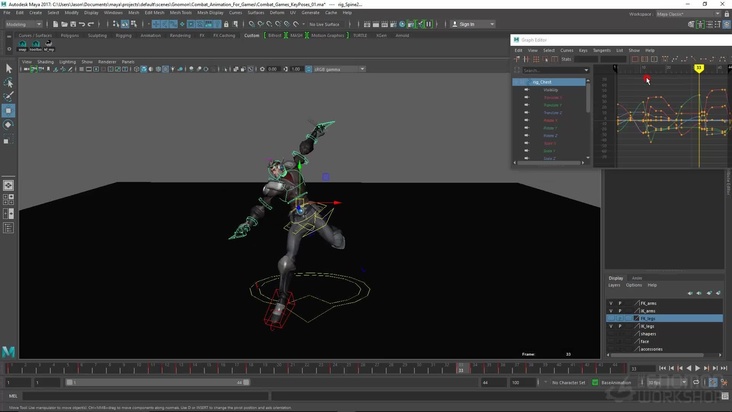Click the Redo arrow icon
Screen dimensions: 732x412
tap(91, 24)
